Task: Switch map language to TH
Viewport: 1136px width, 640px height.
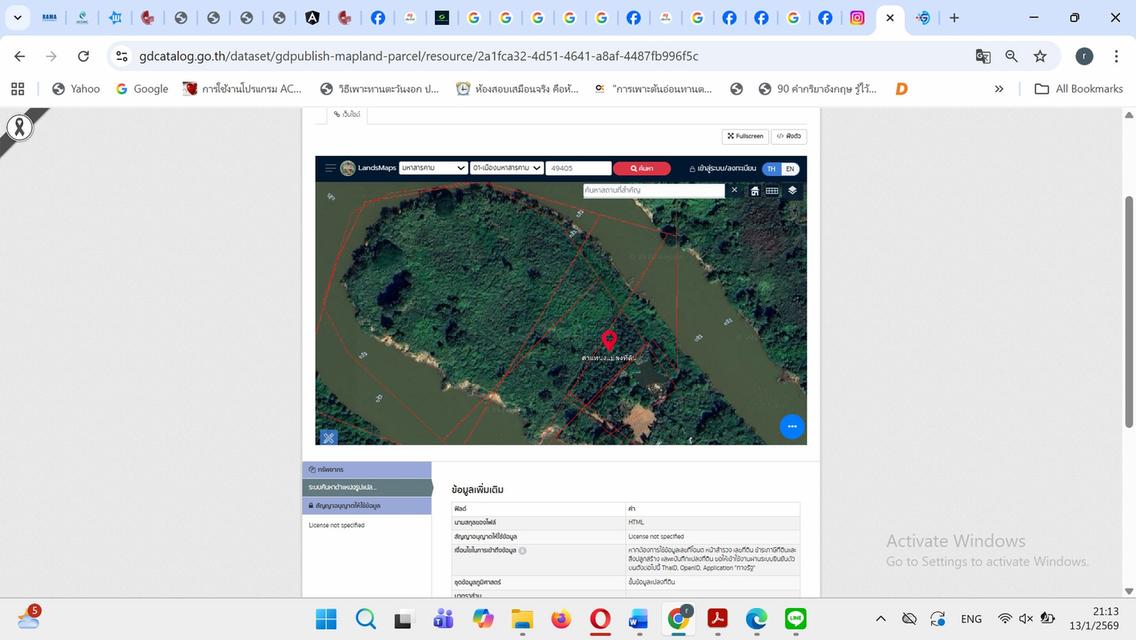Action: pyautogui.click(x=771, y=169)
